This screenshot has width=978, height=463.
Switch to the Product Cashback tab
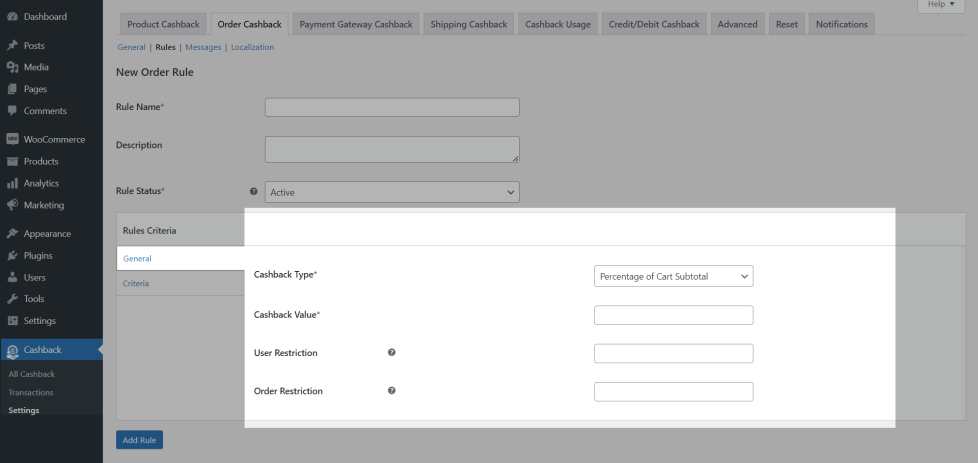pos(162,24)
